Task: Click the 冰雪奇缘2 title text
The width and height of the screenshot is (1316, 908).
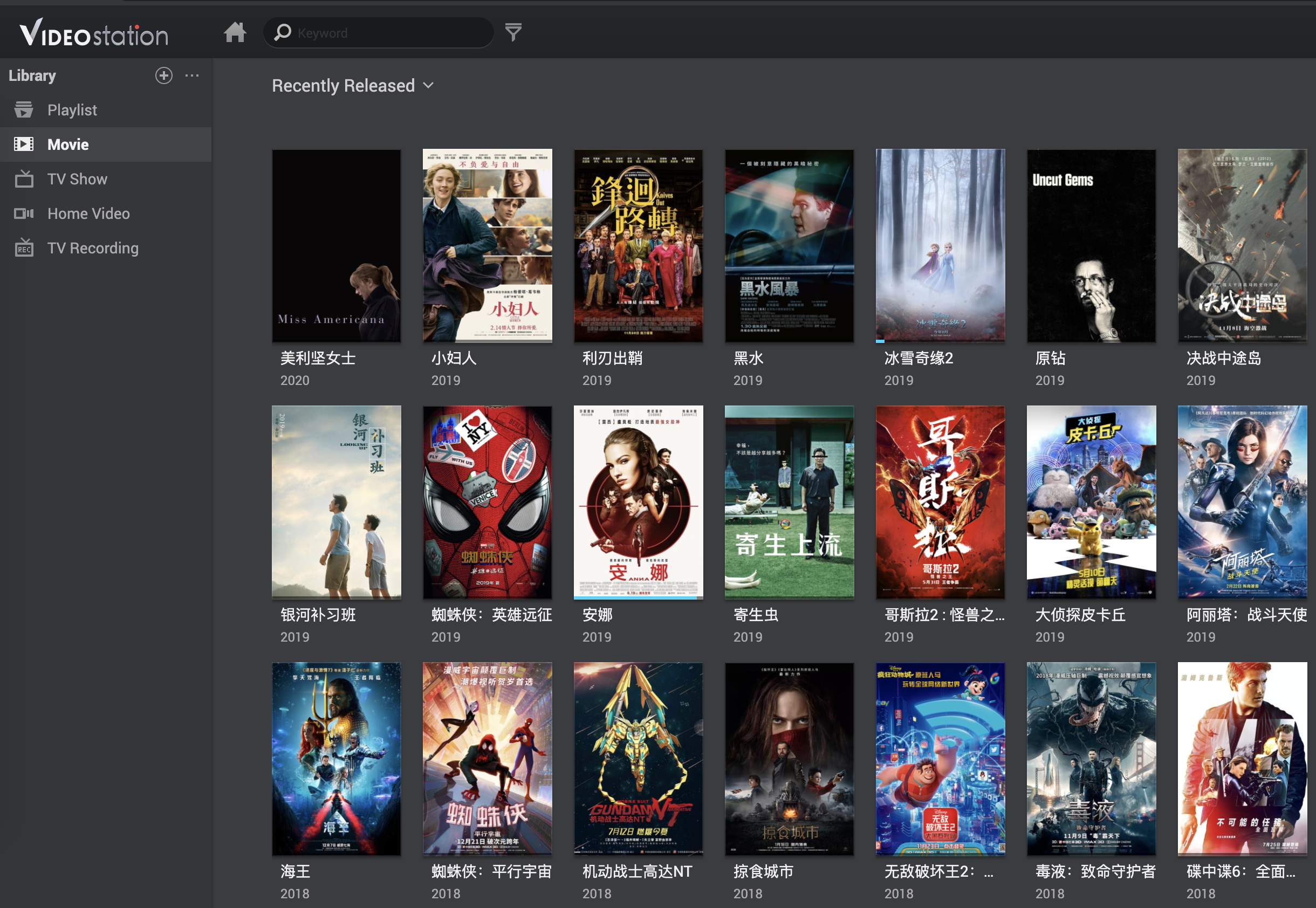Action: 919,358
